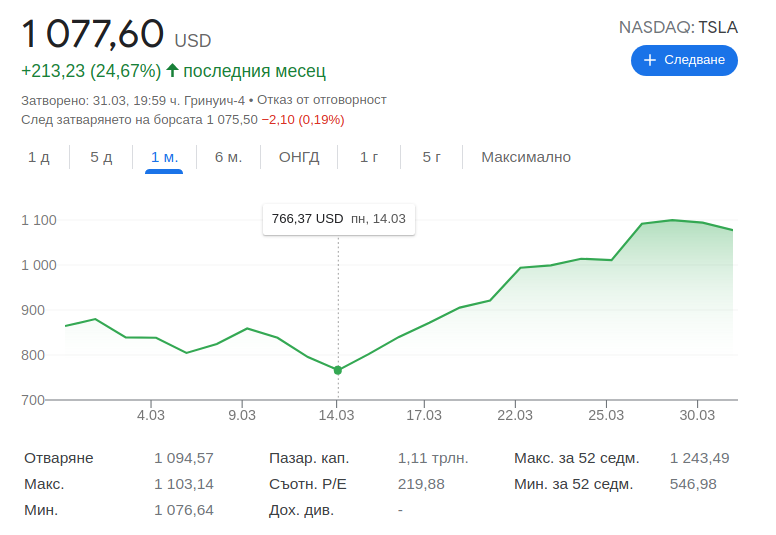Switch to the 6 м. tab
The width and height of the screenshot is (776, 535).
click(x=228, y=157)
